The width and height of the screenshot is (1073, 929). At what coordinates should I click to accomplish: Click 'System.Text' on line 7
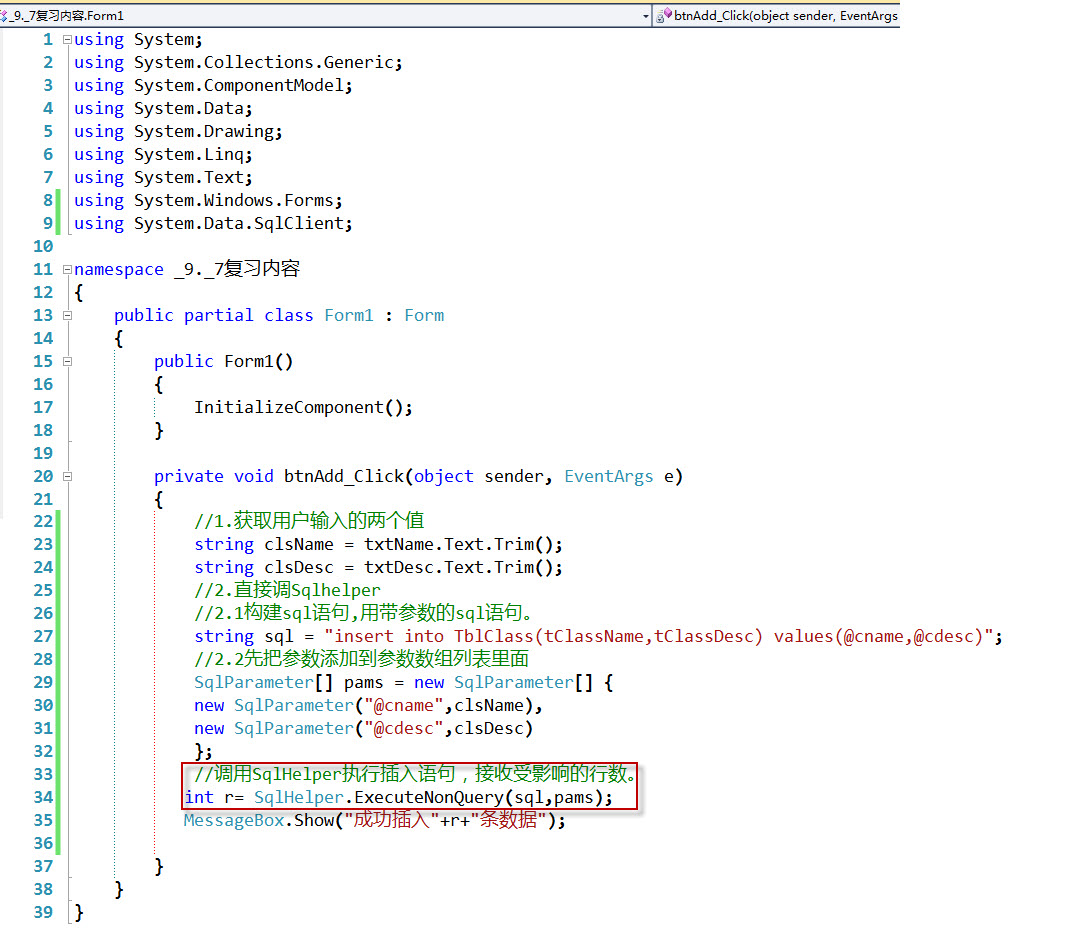click(x=189, y=177)
